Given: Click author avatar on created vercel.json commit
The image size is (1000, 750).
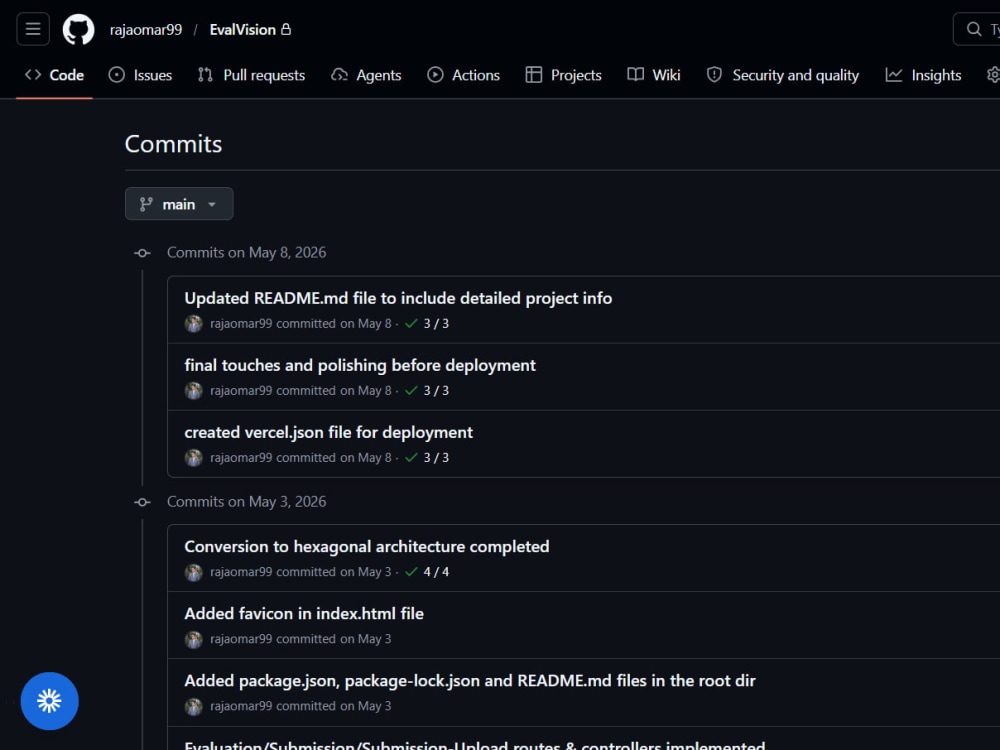Looking at the screenshot, I should (x=194, y=458).
